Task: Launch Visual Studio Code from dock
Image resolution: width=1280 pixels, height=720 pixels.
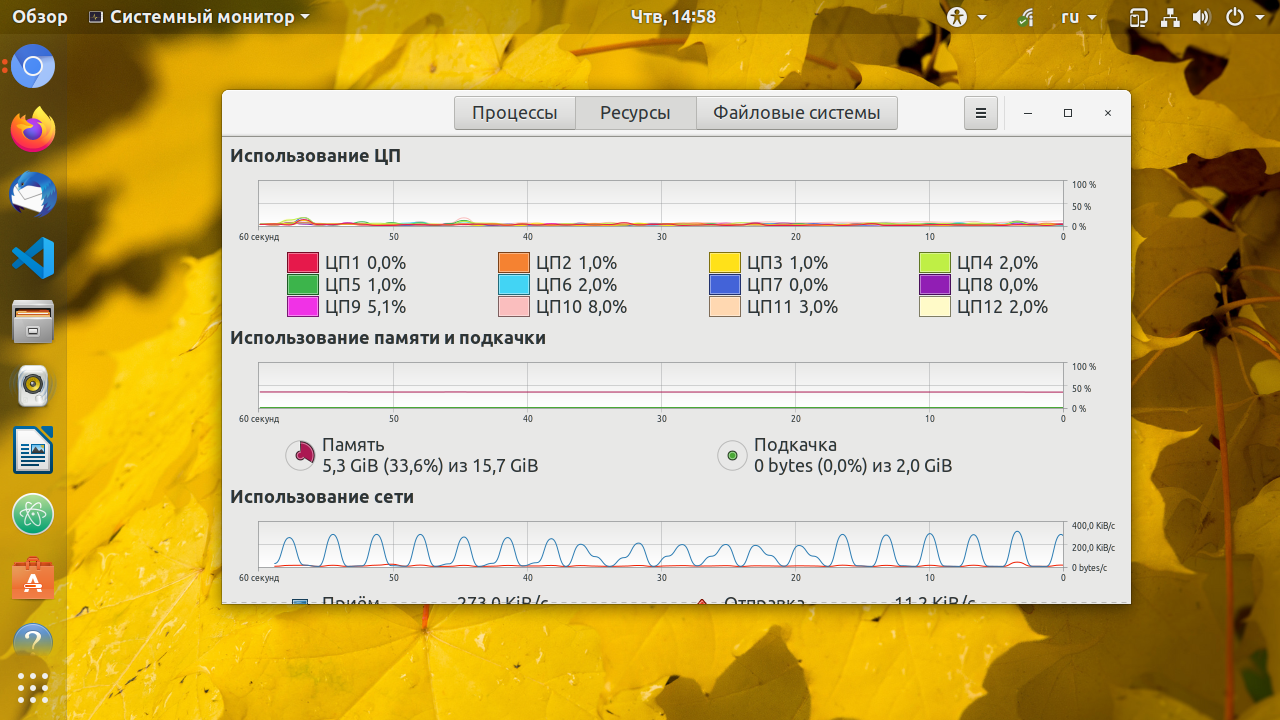Action: [33, 258]
